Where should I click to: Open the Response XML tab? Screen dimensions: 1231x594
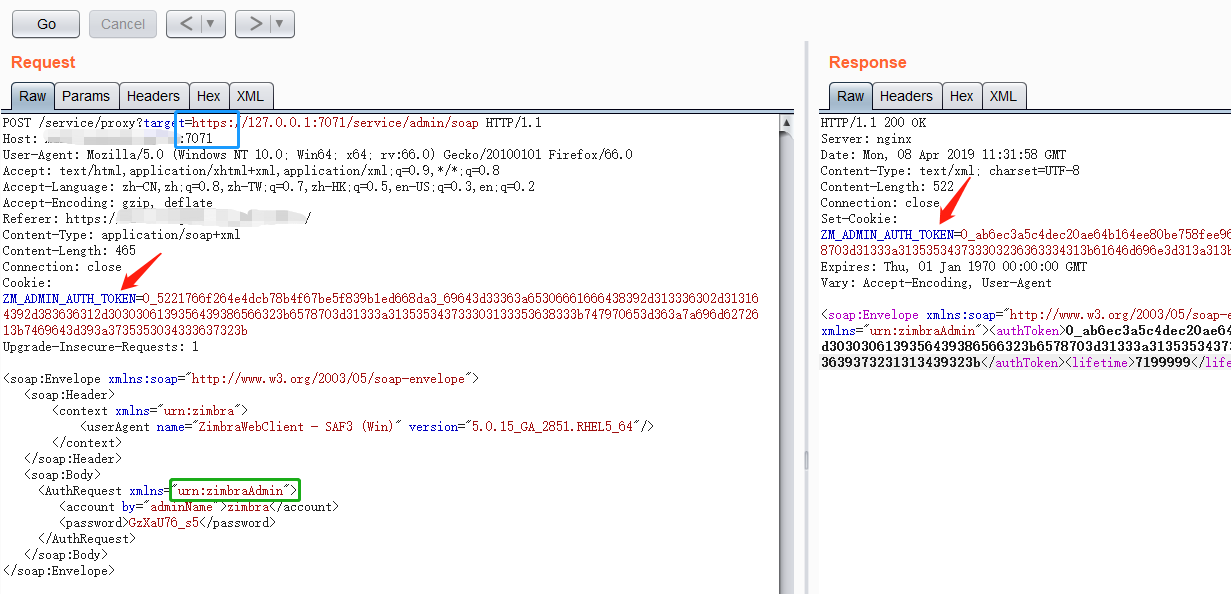1003,96
